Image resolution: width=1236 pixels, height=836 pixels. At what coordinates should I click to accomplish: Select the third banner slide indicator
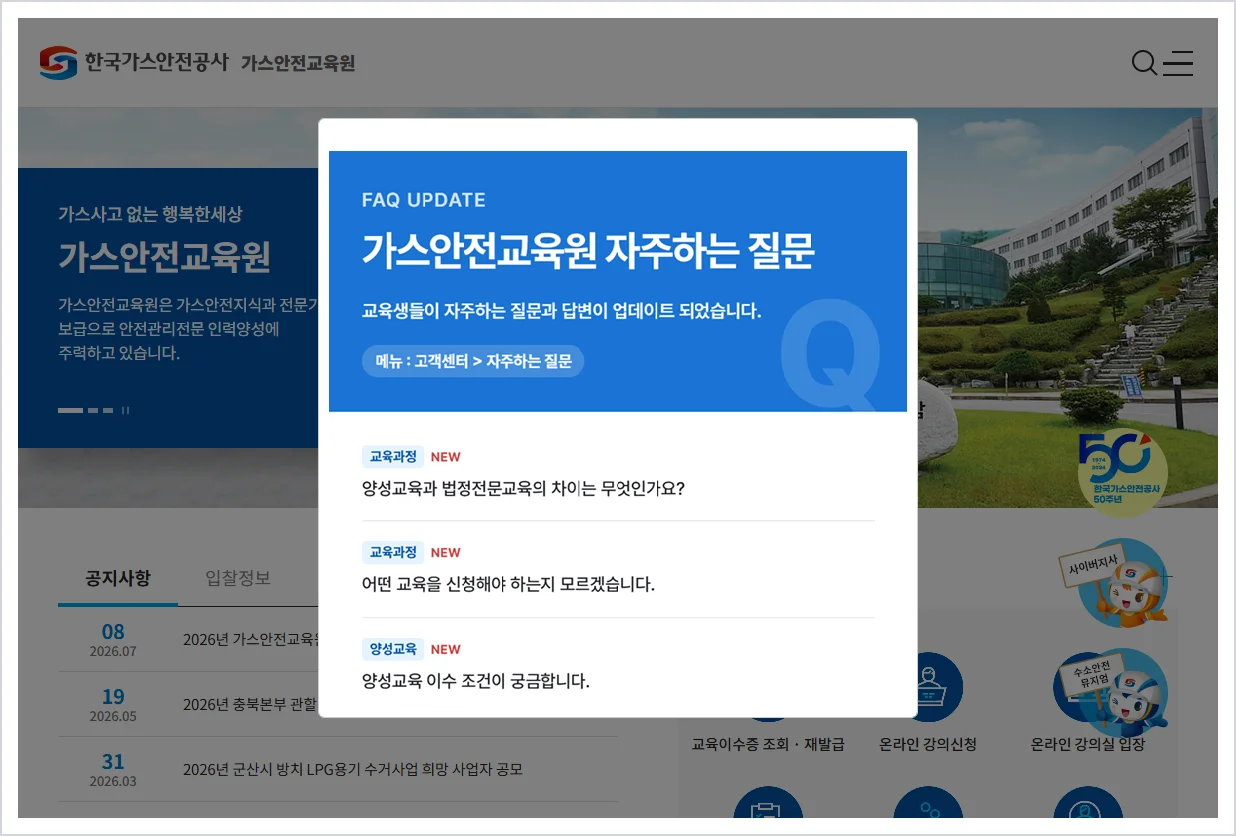107,410
